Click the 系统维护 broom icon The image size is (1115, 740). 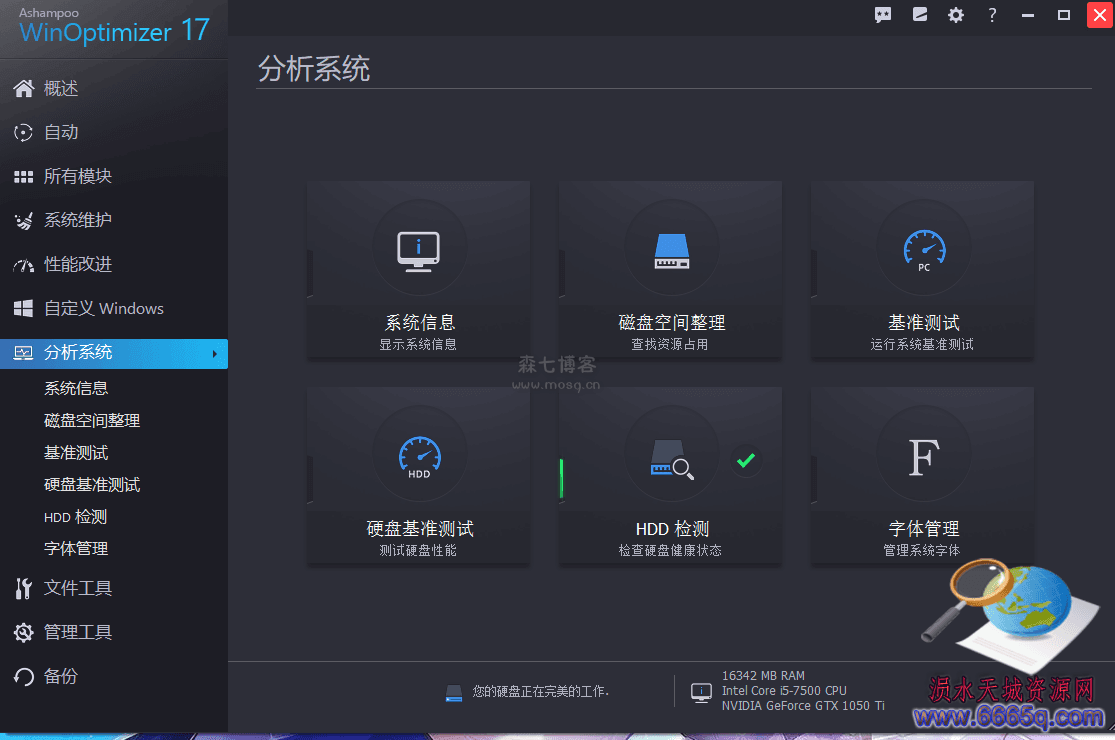pos(23,220)
